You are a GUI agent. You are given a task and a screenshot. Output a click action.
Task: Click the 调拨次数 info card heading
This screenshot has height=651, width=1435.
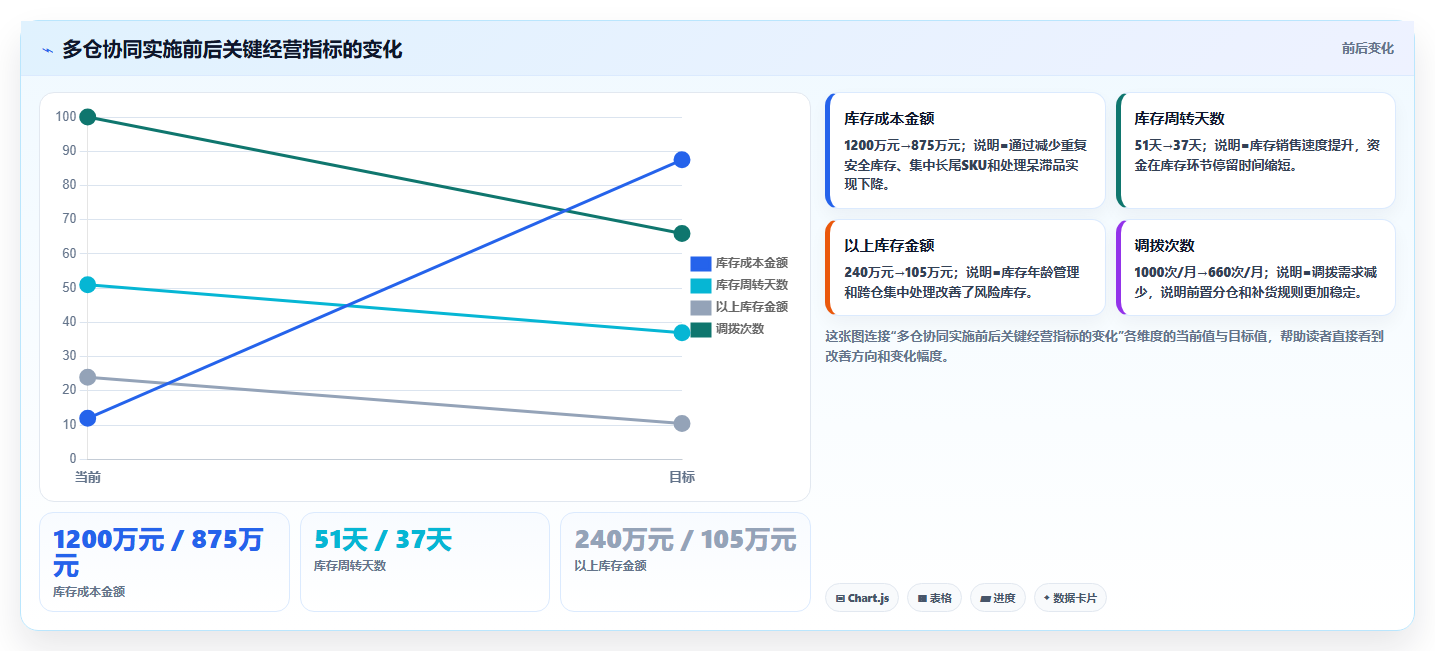(x=1165, y=245)
